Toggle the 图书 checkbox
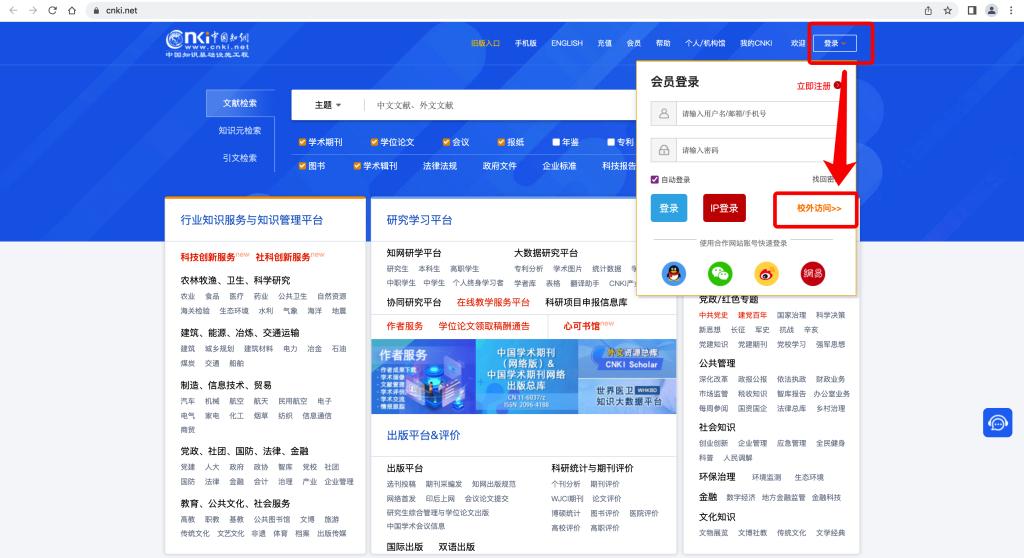 pos(302,166)
